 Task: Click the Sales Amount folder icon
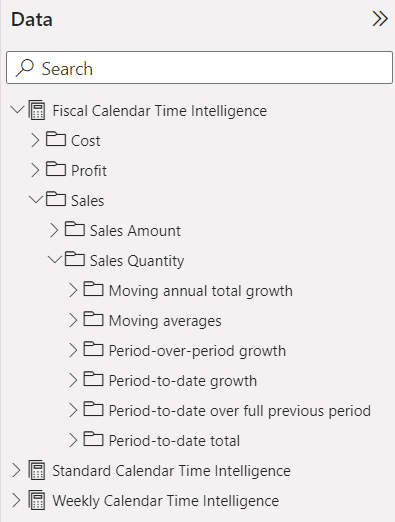tap(75, 229)
